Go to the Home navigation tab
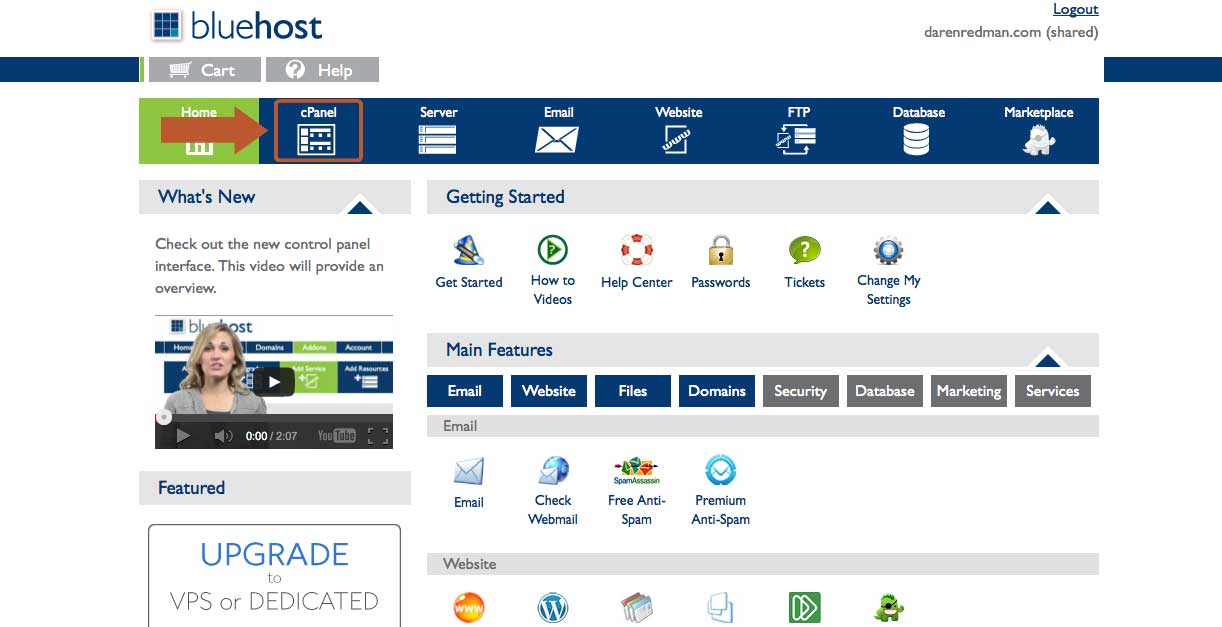Screen dimensions: 1222x627 [x=199, y=131]
